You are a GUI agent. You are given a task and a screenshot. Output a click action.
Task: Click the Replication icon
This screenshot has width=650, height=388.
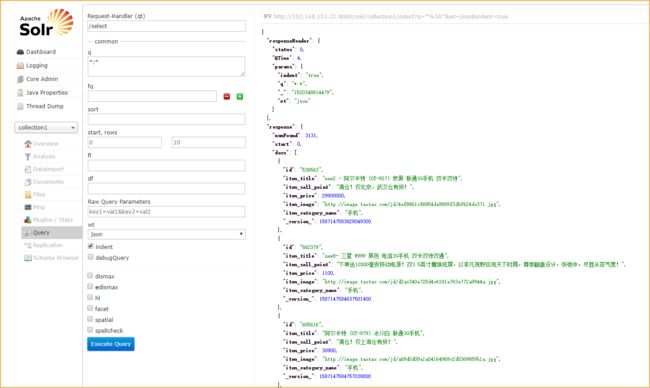[x=28, y=245]
